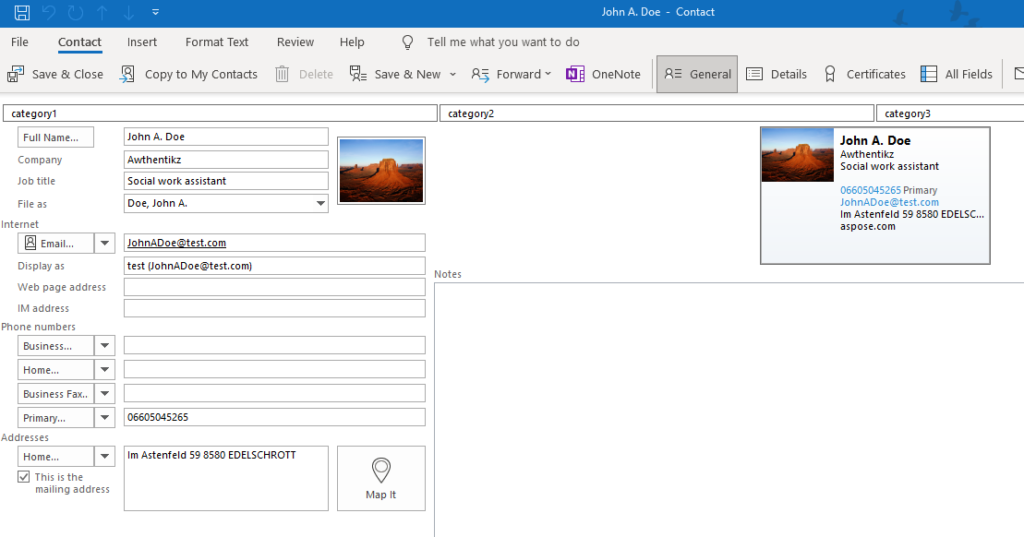Click Save & Close ribbon button

tap(56, 74)
